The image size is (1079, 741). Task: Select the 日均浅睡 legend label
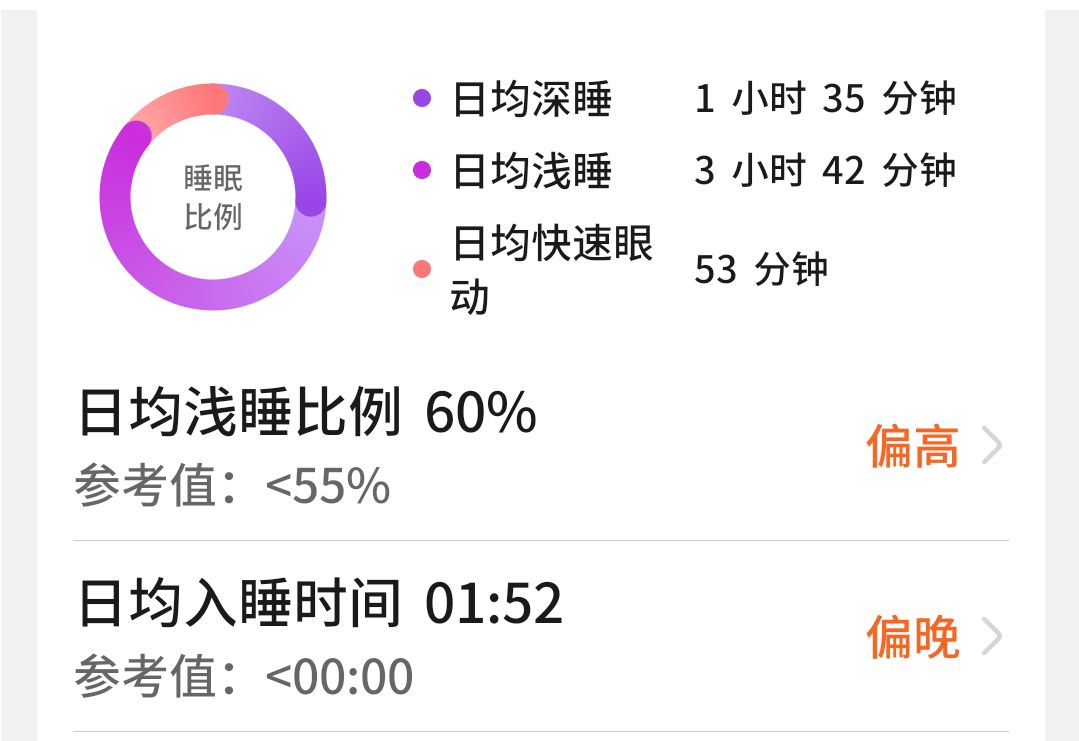[x=532, y=172]
